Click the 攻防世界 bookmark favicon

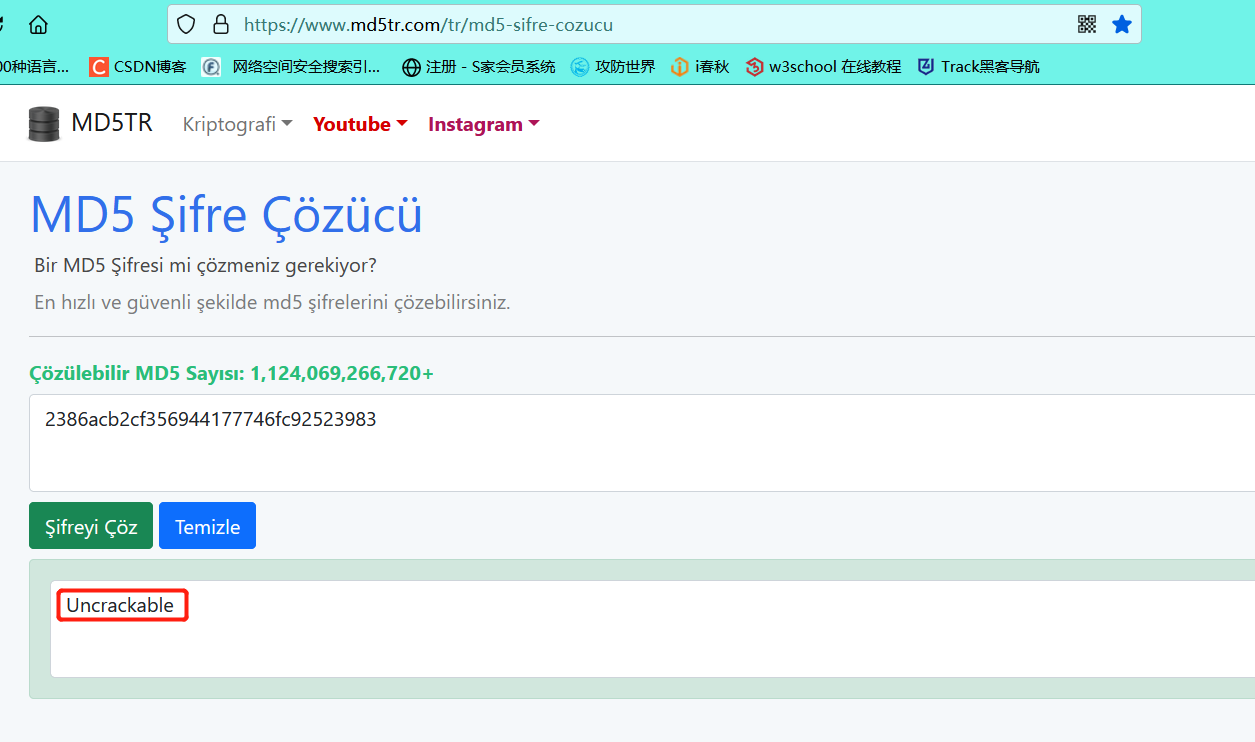[580, 66]
